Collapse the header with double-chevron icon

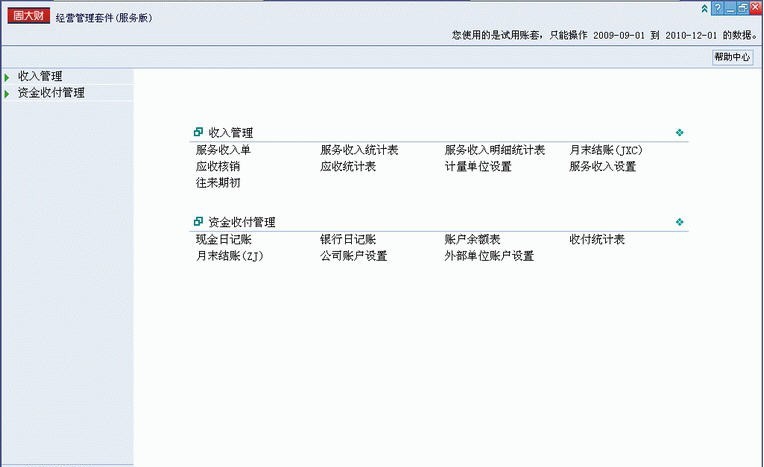click(x=705, y=8)
